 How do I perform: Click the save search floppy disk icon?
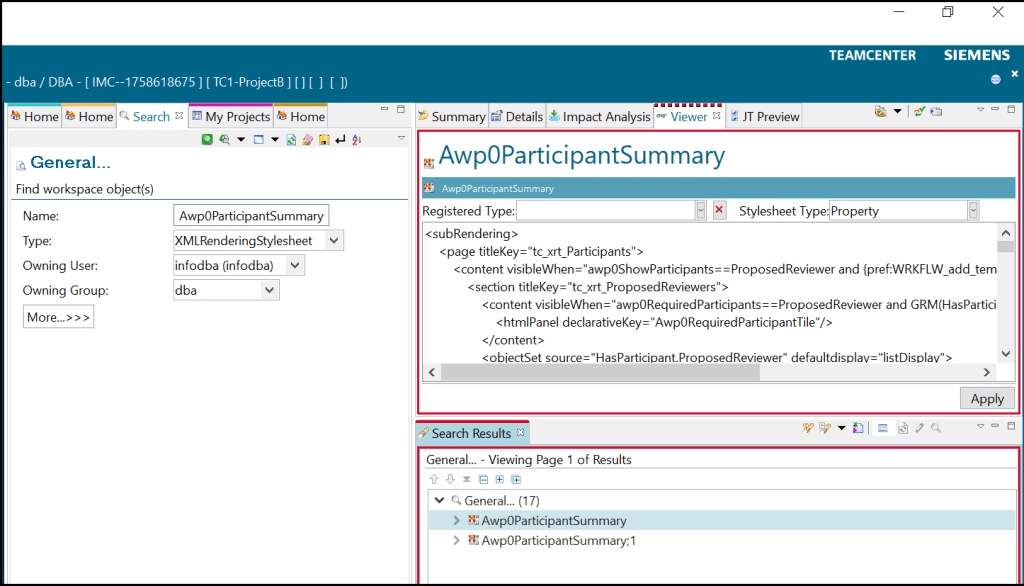(x=324, y=139)
